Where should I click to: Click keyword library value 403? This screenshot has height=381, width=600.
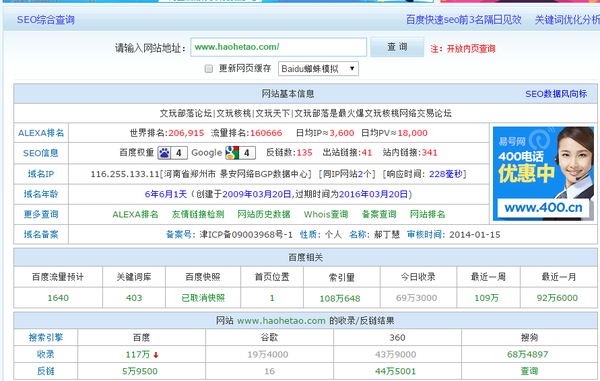tap(134, 298)
